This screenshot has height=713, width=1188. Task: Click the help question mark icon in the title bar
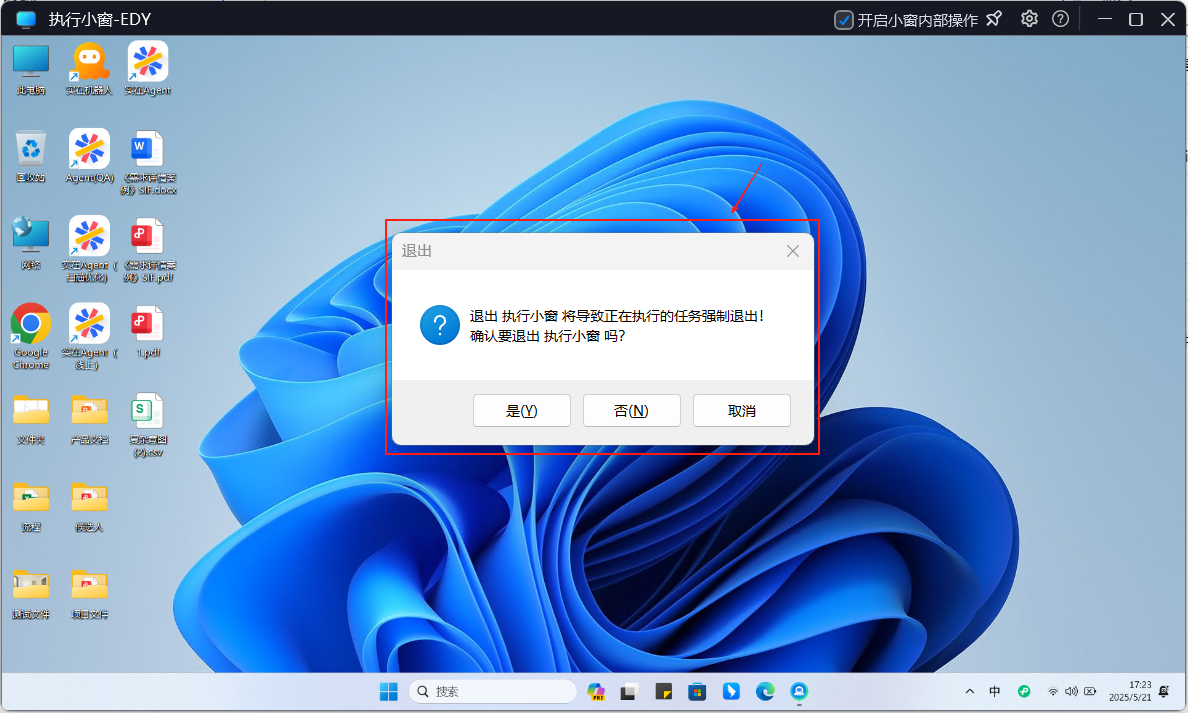click(1060, 19)
